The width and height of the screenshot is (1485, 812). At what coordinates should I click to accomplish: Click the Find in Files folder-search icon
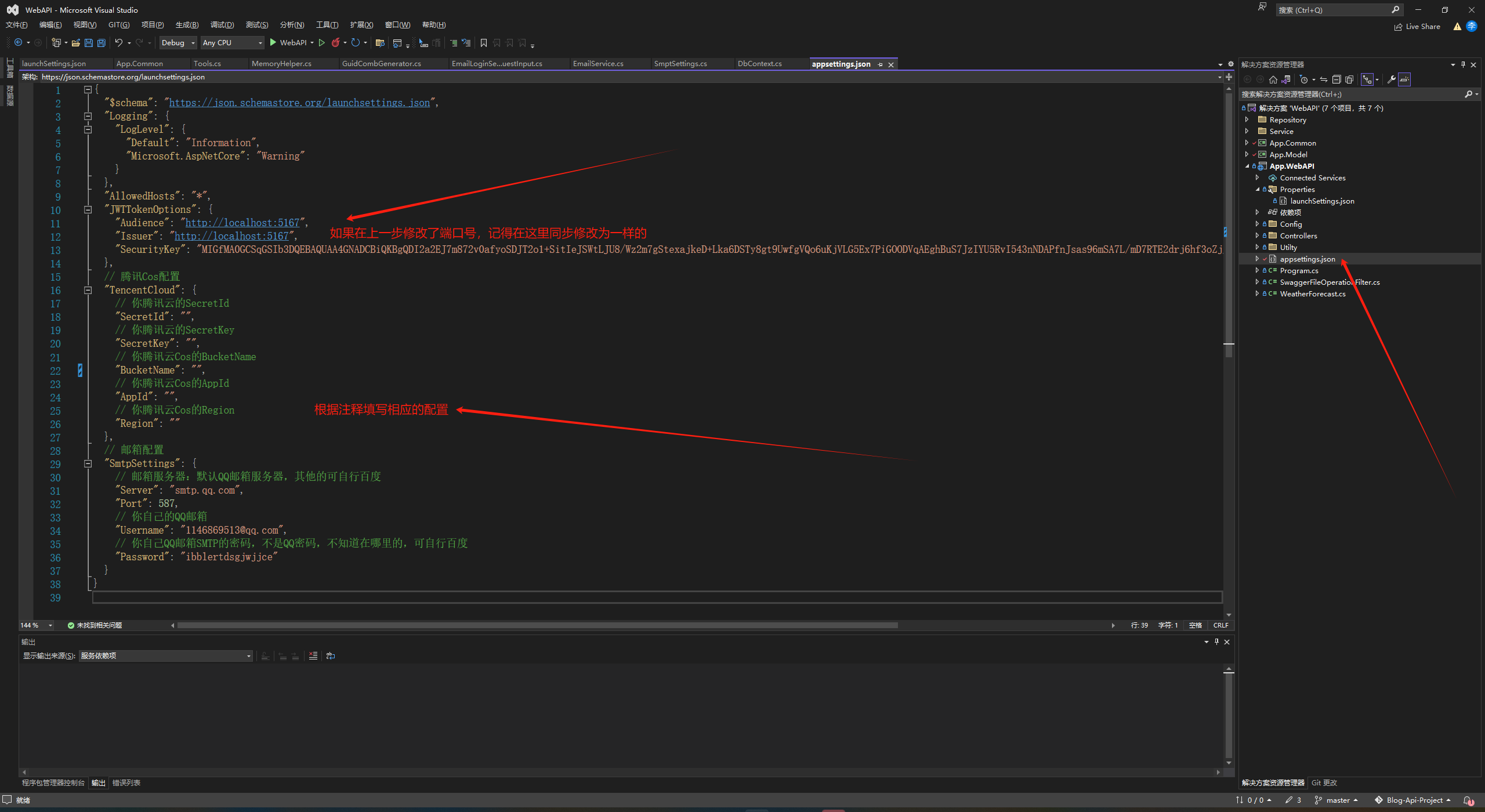(380, 42)
